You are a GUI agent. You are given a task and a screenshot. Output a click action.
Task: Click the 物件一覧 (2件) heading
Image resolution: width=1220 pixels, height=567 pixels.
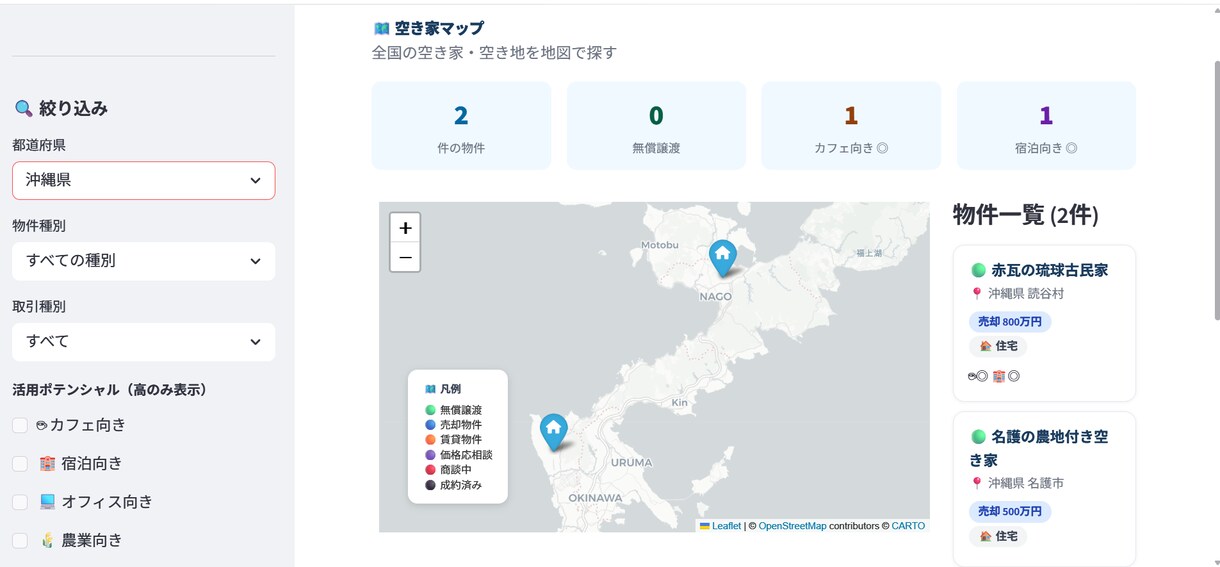1026,215
